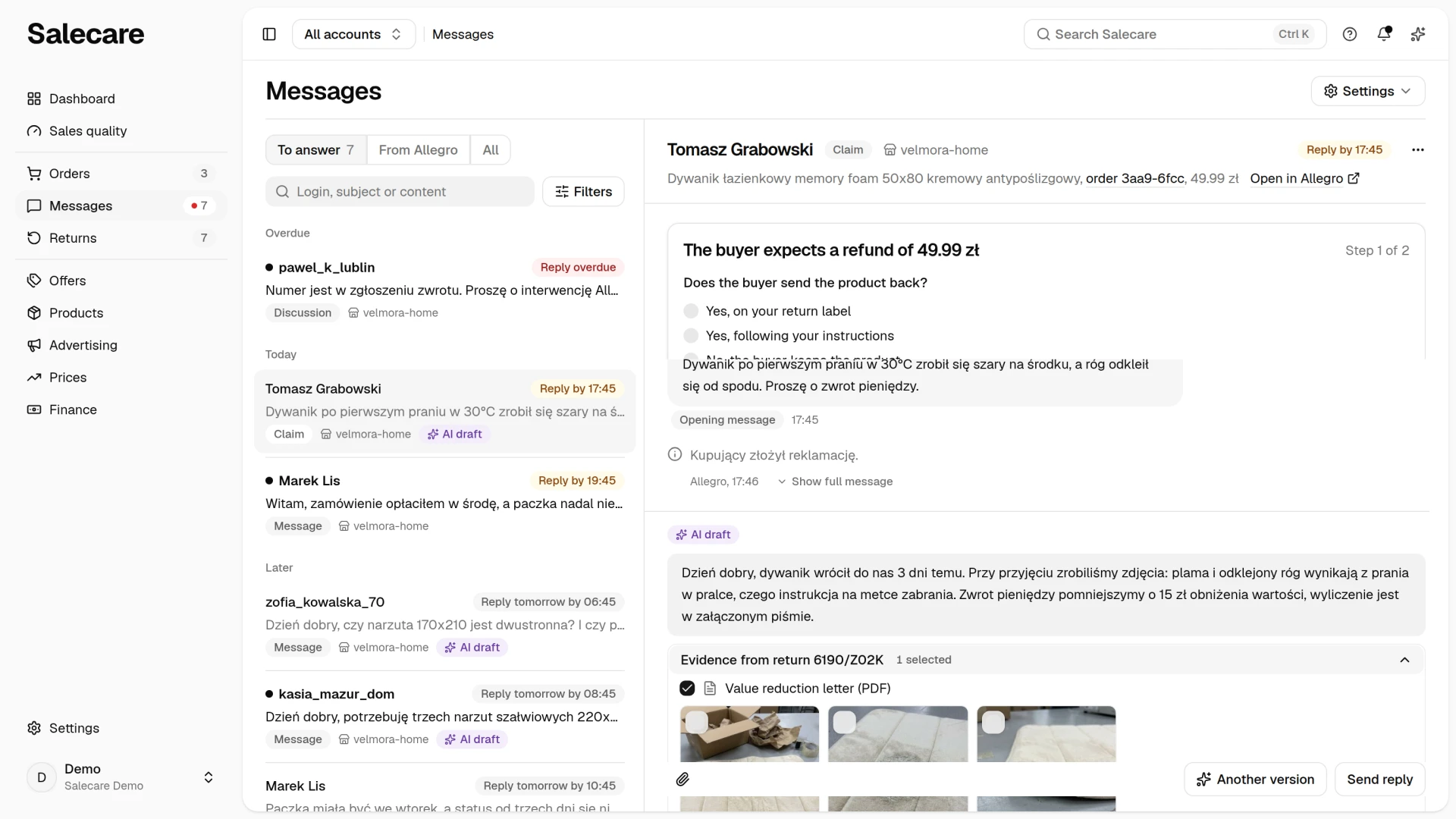Viewport: 1456px width, 819px height.
Task: Go to Dashboard in the sidebar
Action: pyautogui.click(x=121, y=99)
